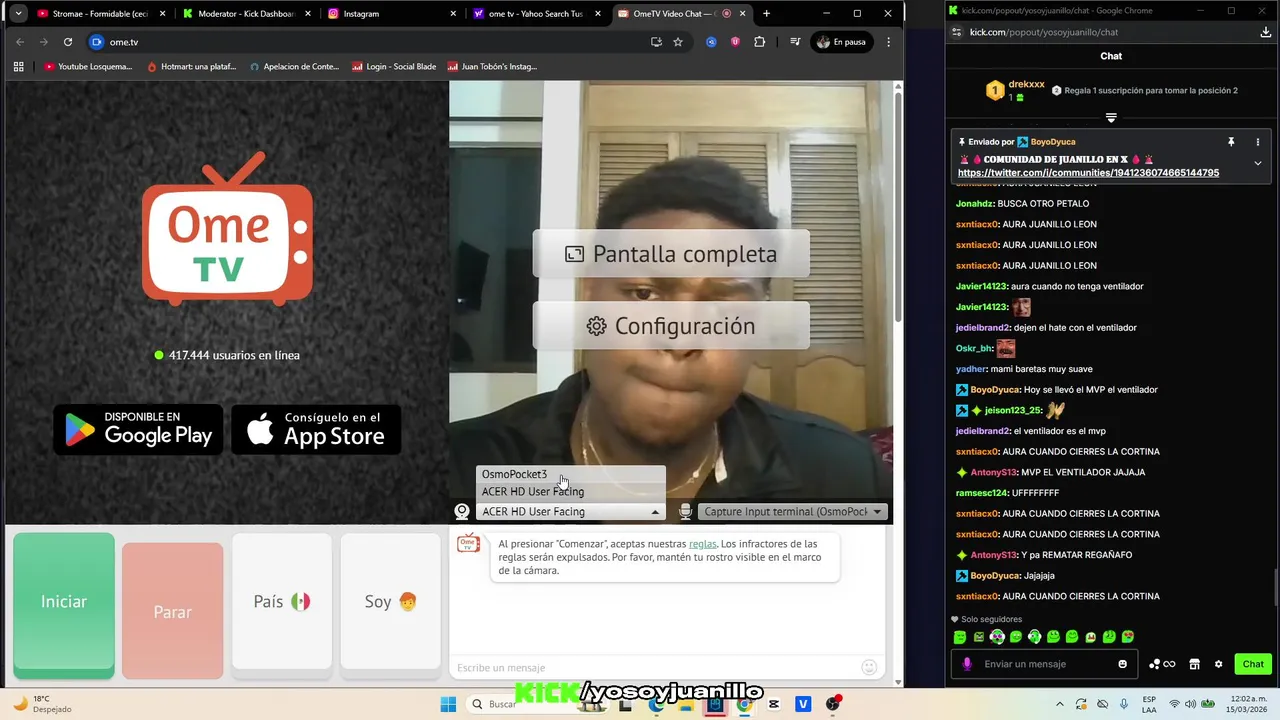The width and height of the screenshot is (1280, 720).
Task: Open the País country selector
Action: click(x=282, y=601)
